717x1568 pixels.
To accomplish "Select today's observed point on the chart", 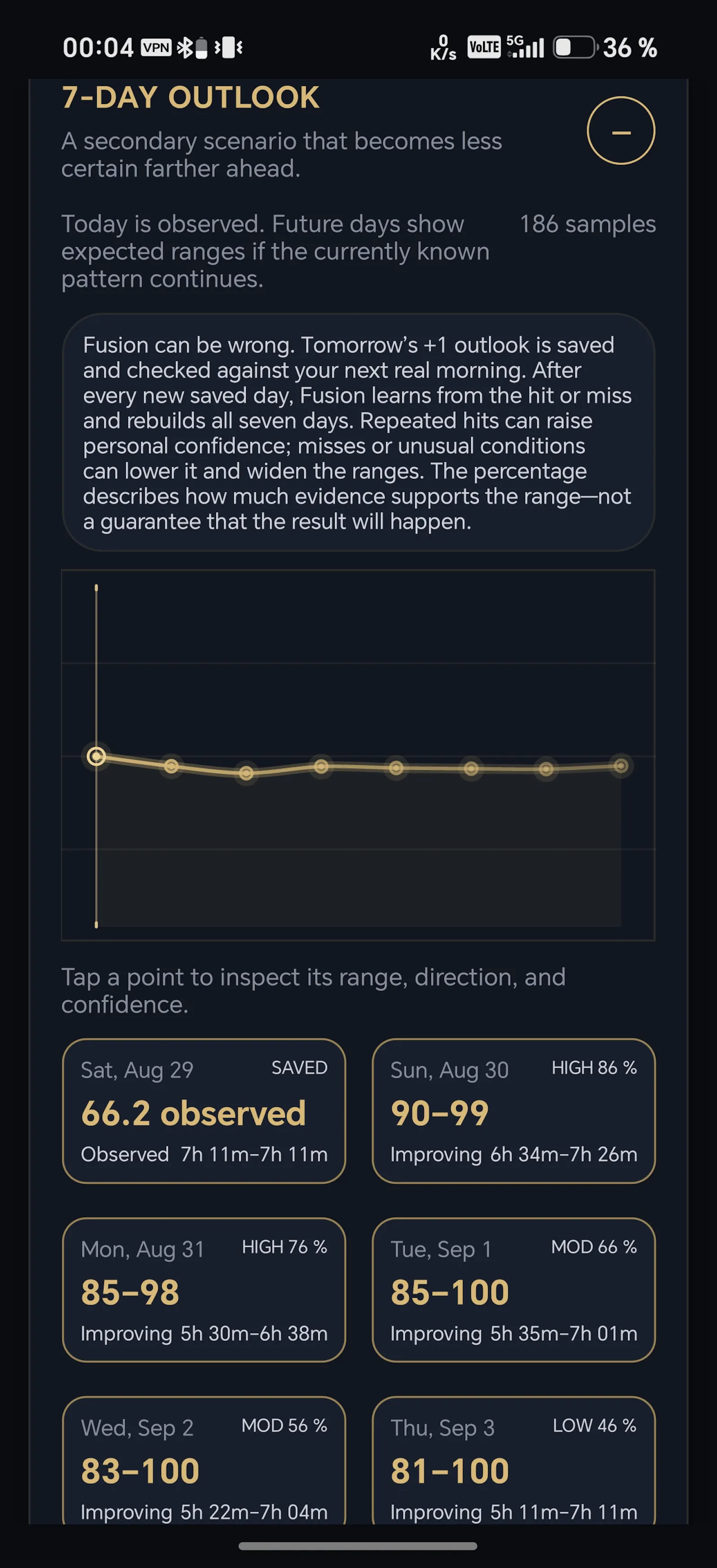I will coord(96,757).
